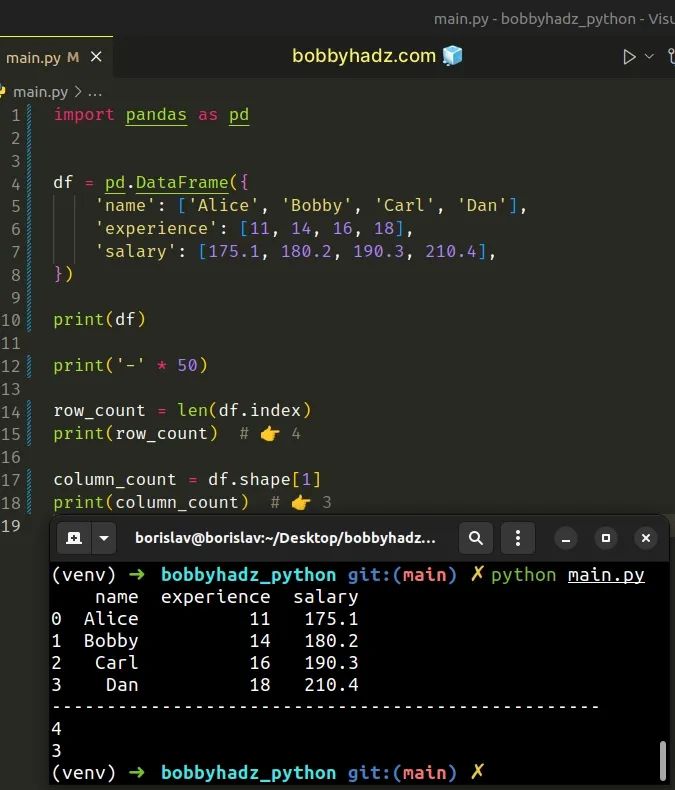Open new tab in terminal window
The image size is (675, 790).
pos(74,538)
